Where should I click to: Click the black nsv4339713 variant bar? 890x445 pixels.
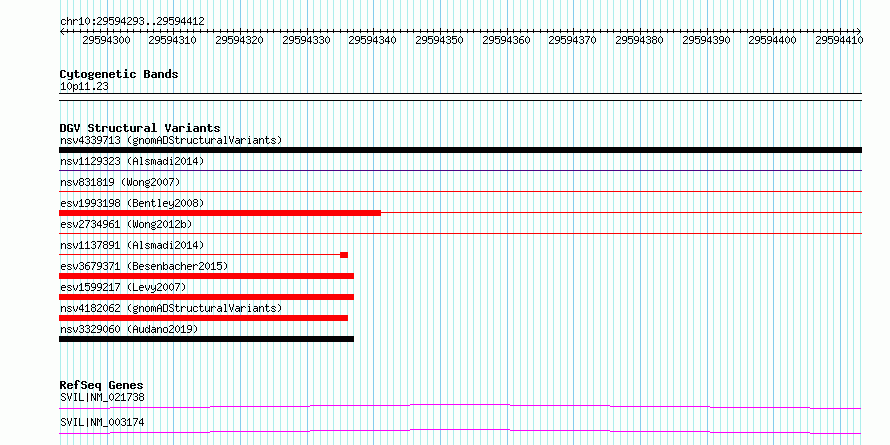click(460, 150)
